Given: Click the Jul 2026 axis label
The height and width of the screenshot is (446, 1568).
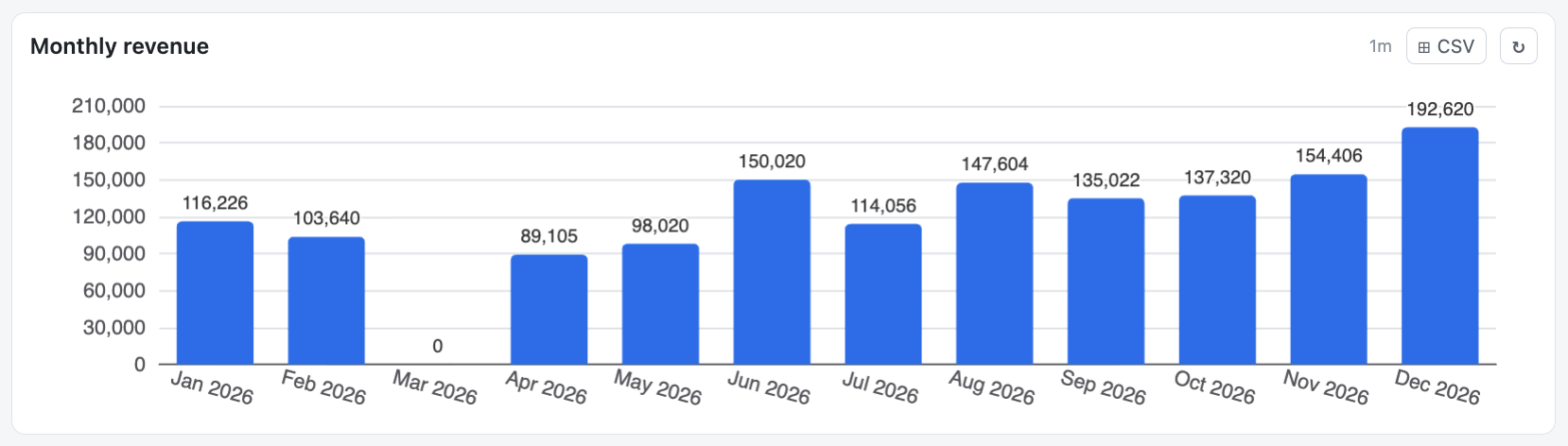Looking at the screenshot, I should 880,387.
